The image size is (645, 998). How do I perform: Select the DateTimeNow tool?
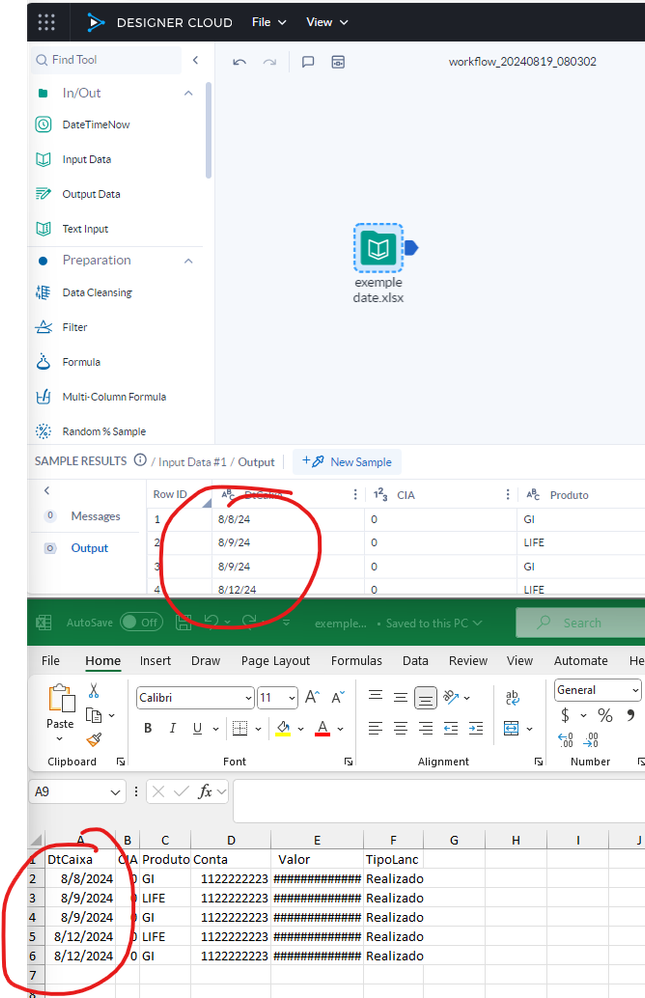(x=96, y=125)
